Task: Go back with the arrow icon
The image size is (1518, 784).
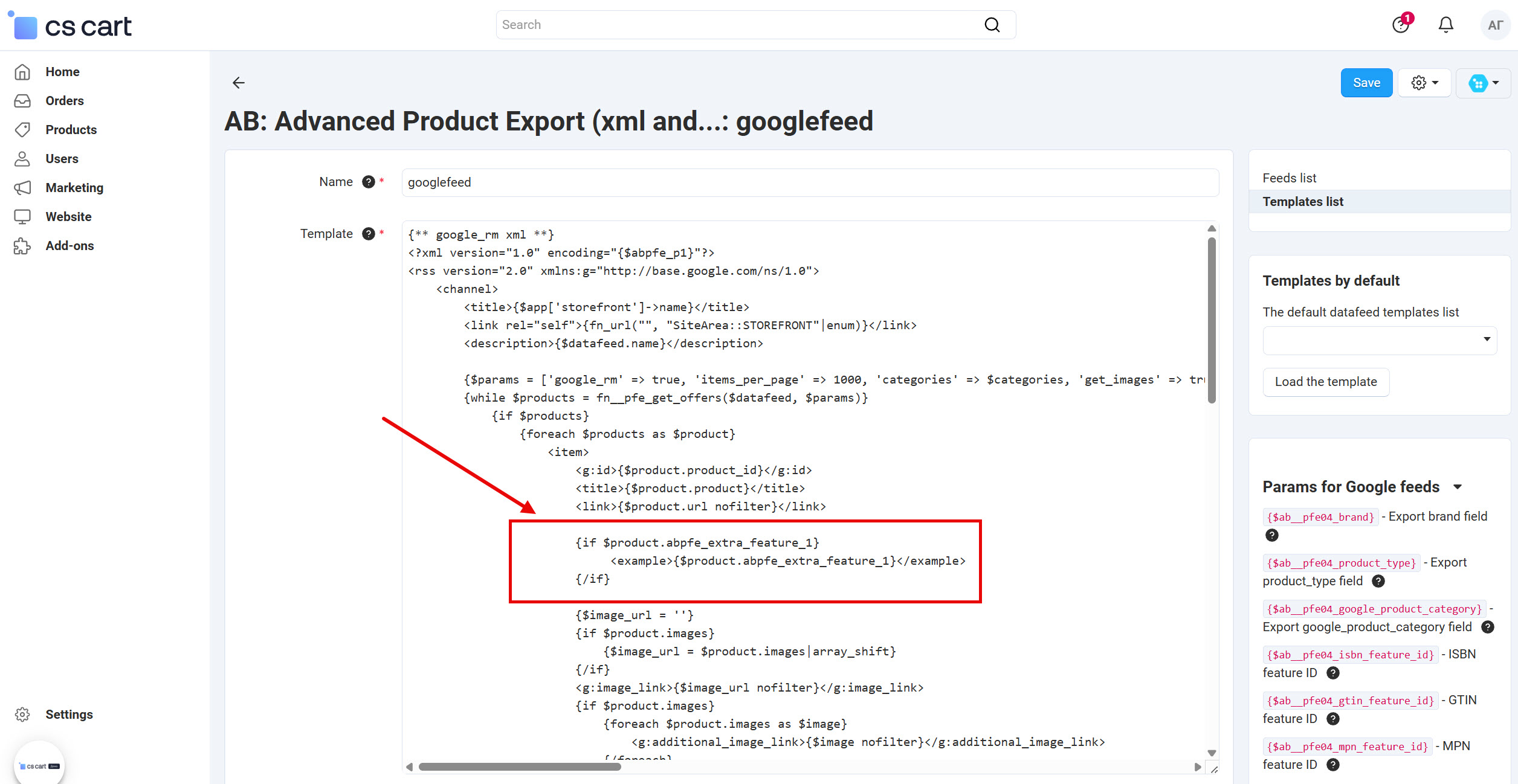Action: pyautogui.click(x=239, y=83)
